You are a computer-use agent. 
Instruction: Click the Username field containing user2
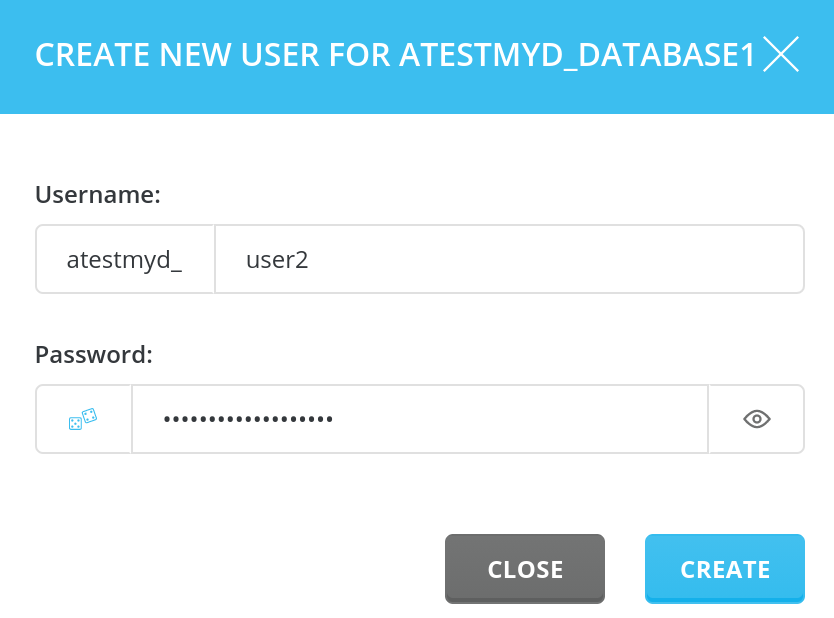509,260
